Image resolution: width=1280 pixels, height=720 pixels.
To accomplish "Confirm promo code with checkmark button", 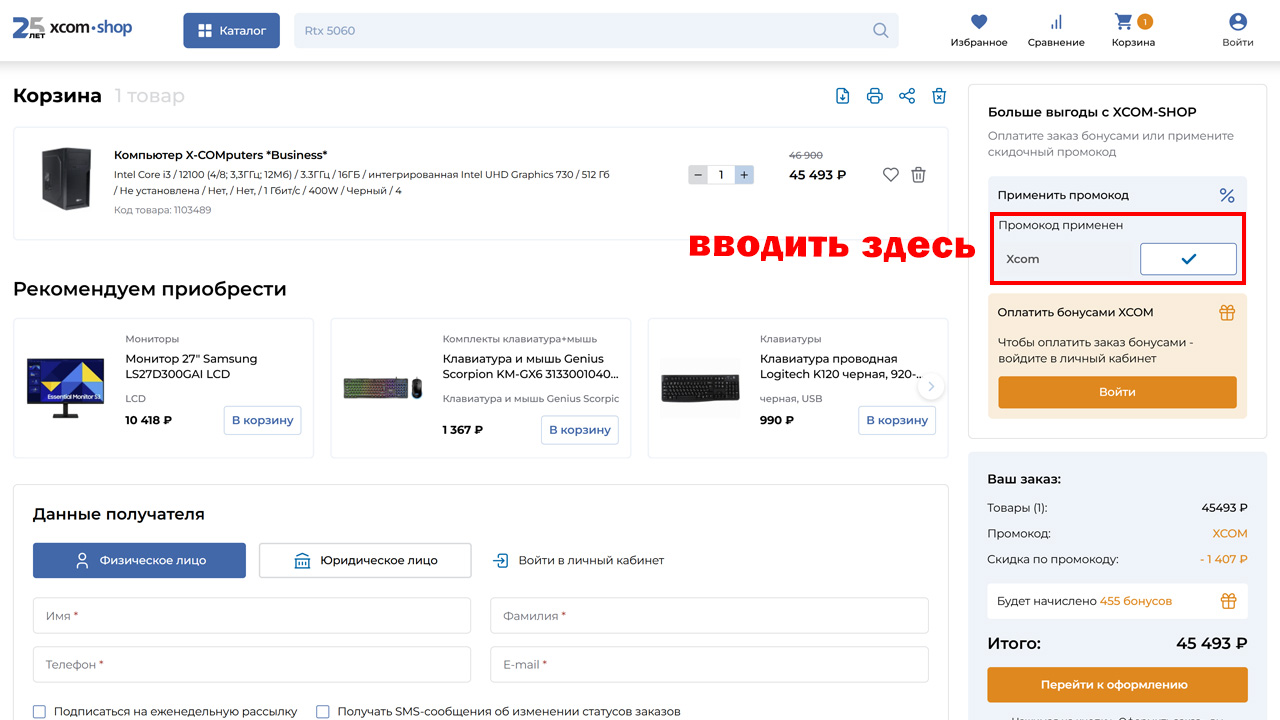I will (1188, 259).
